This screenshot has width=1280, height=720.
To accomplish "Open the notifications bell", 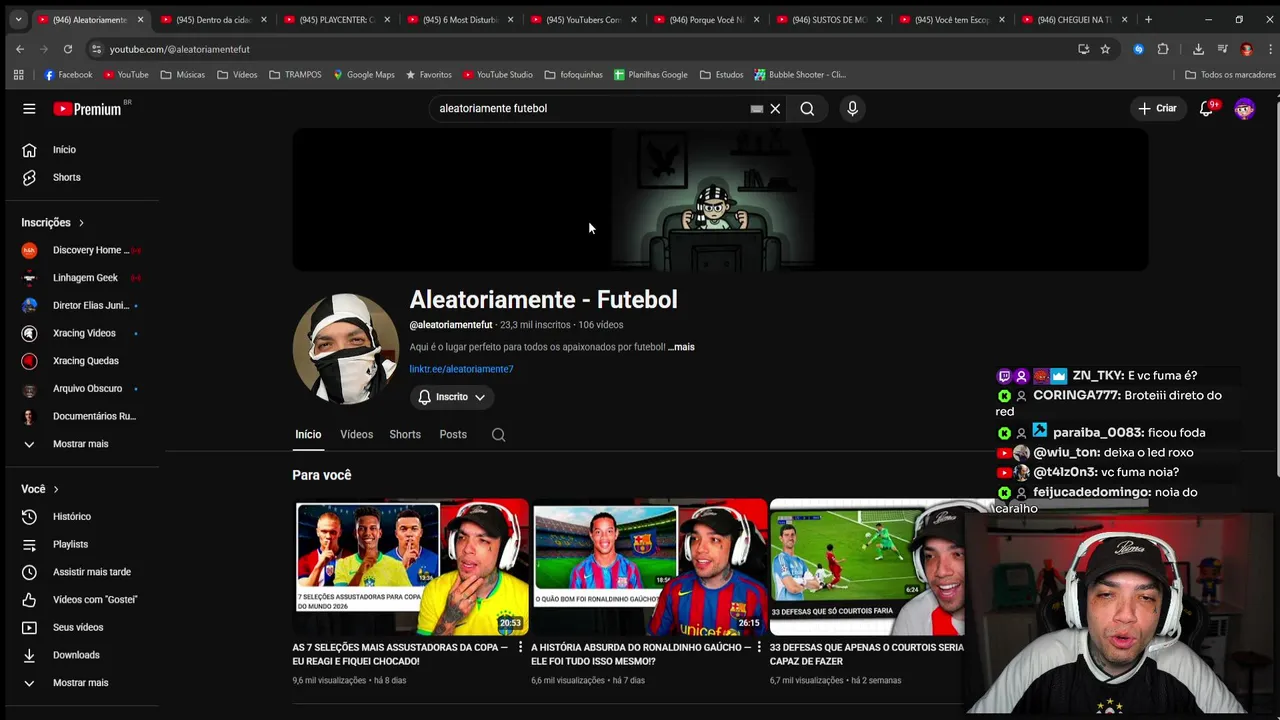I will click(1206, 108).
